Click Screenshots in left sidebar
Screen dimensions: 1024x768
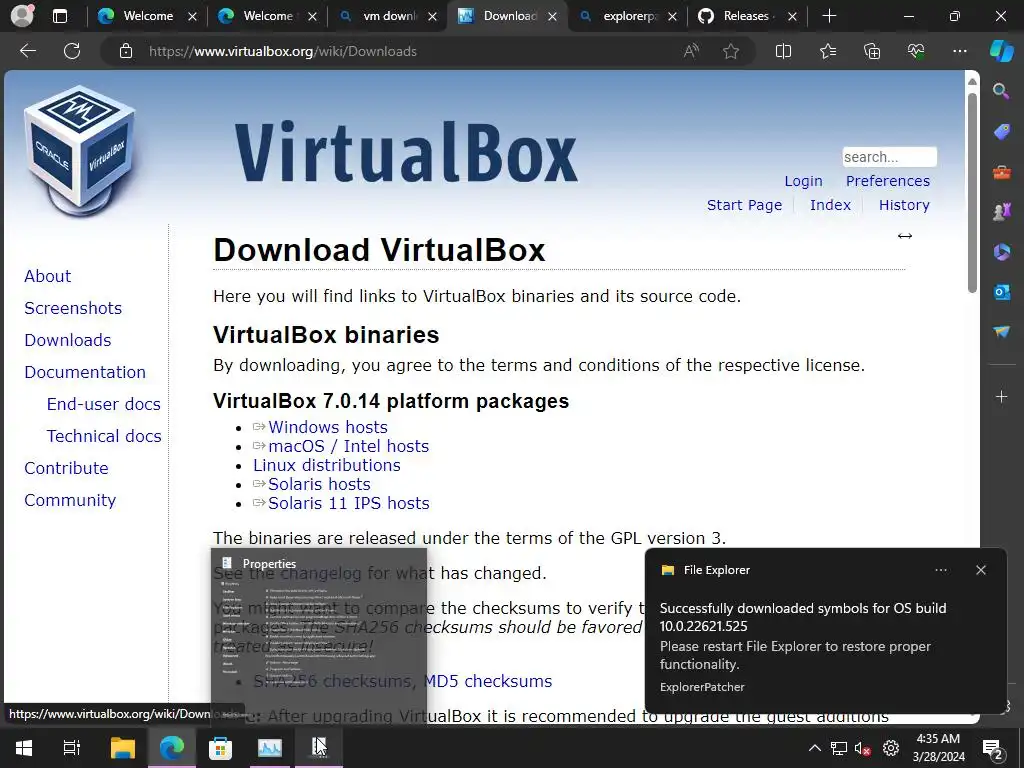[x=73, y=308]
